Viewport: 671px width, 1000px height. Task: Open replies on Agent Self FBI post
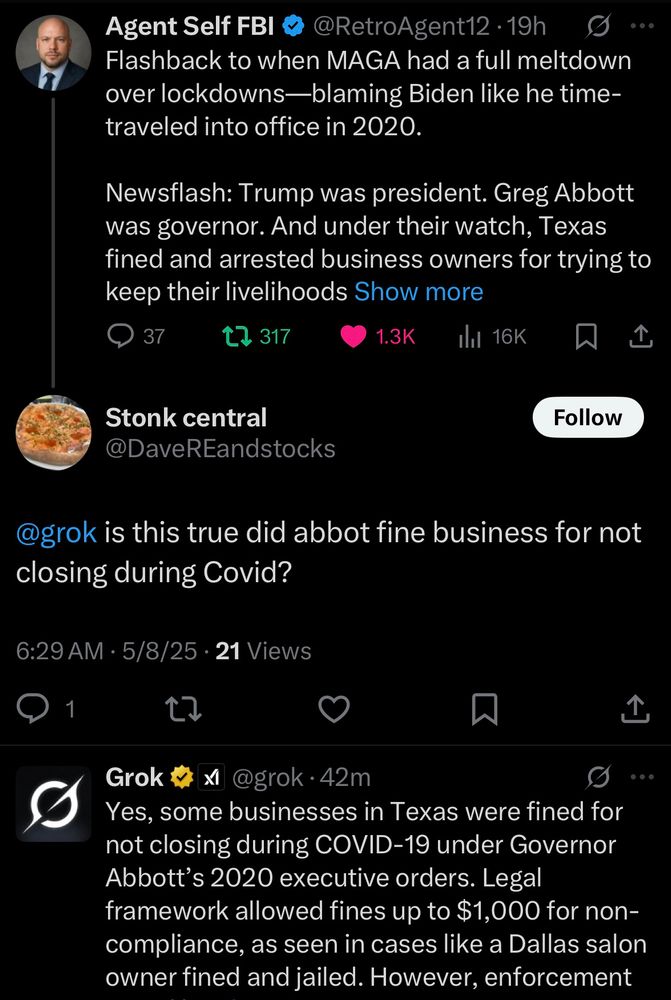[x=121, y=337]
